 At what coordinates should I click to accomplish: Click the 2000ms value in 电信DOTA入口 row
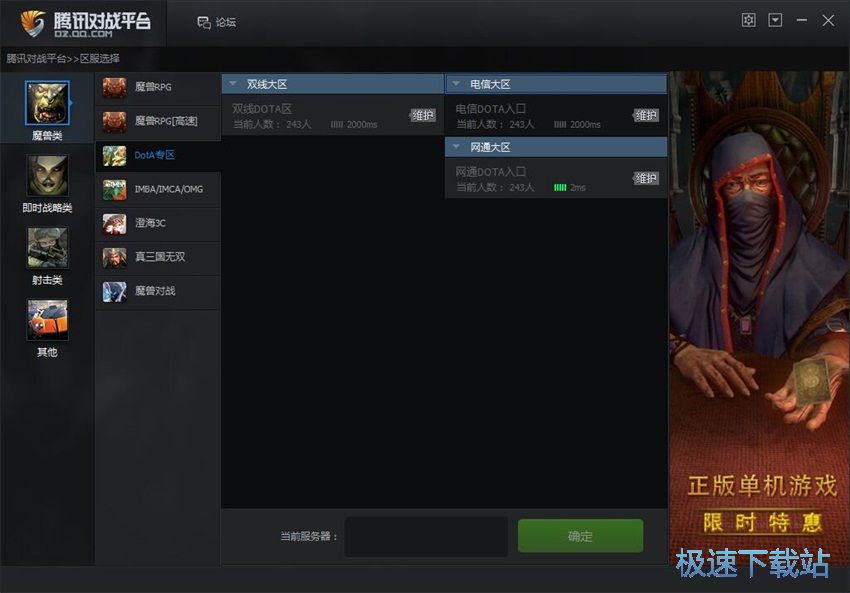click(x=585, y=125)
